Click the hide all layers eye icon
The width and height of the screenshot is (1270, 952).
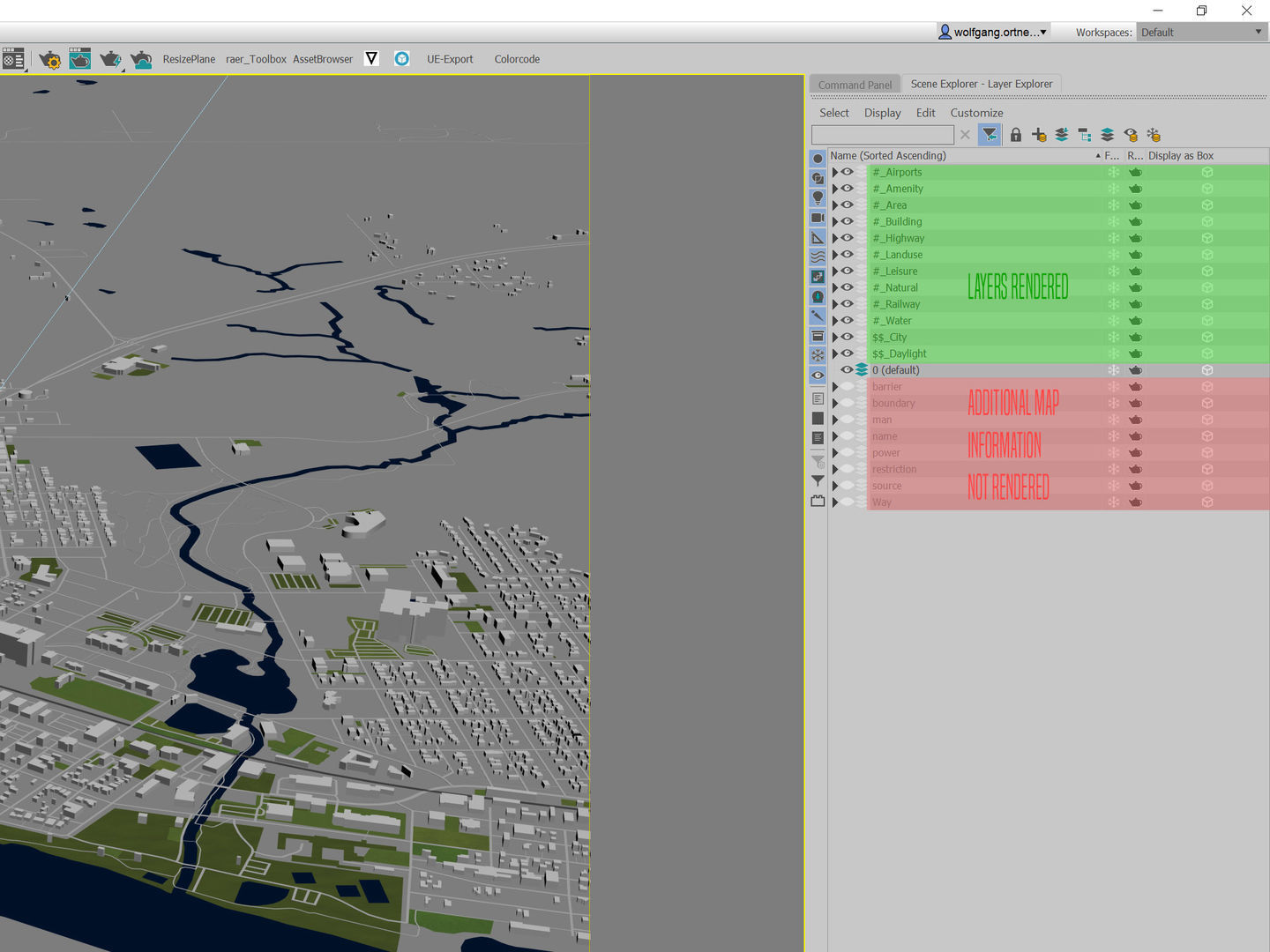tap(1131, 135)
